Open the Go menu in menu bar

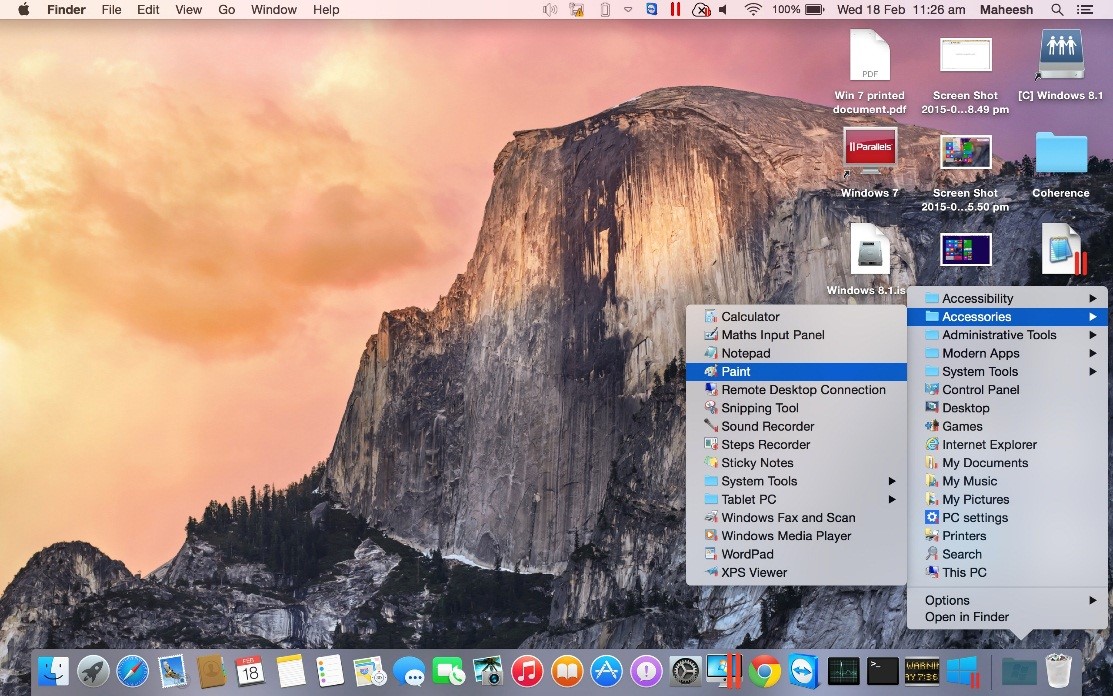[226, 9]
